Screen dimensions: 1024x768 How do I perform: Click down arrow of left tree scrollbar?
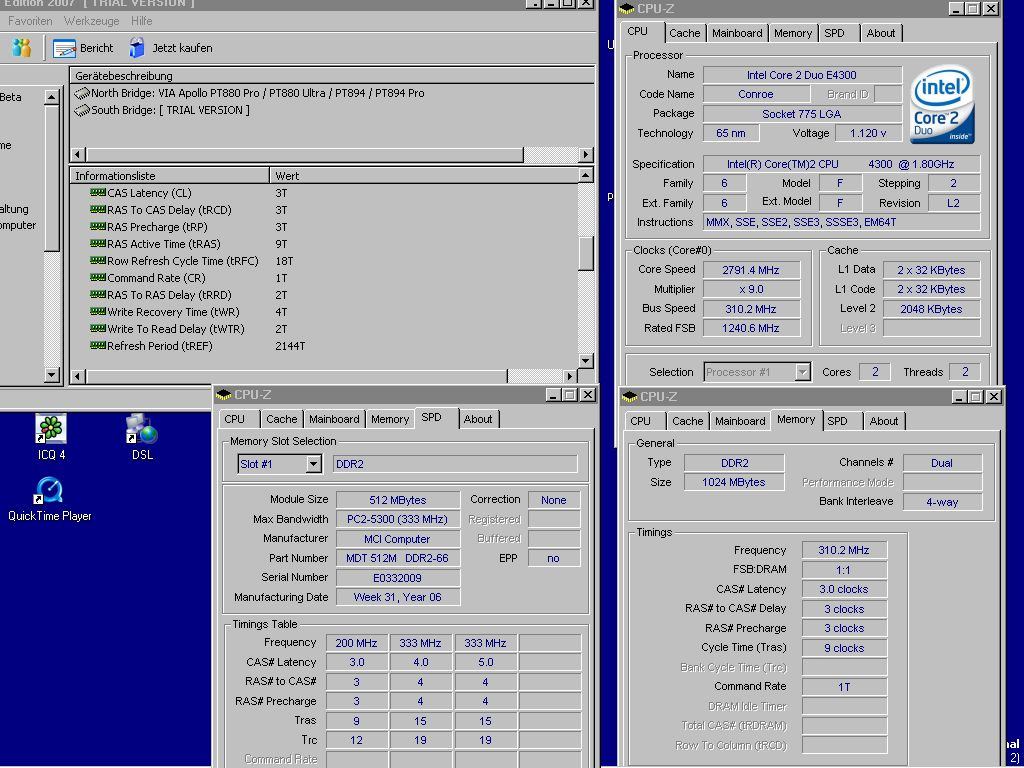[x=52, y=375]
